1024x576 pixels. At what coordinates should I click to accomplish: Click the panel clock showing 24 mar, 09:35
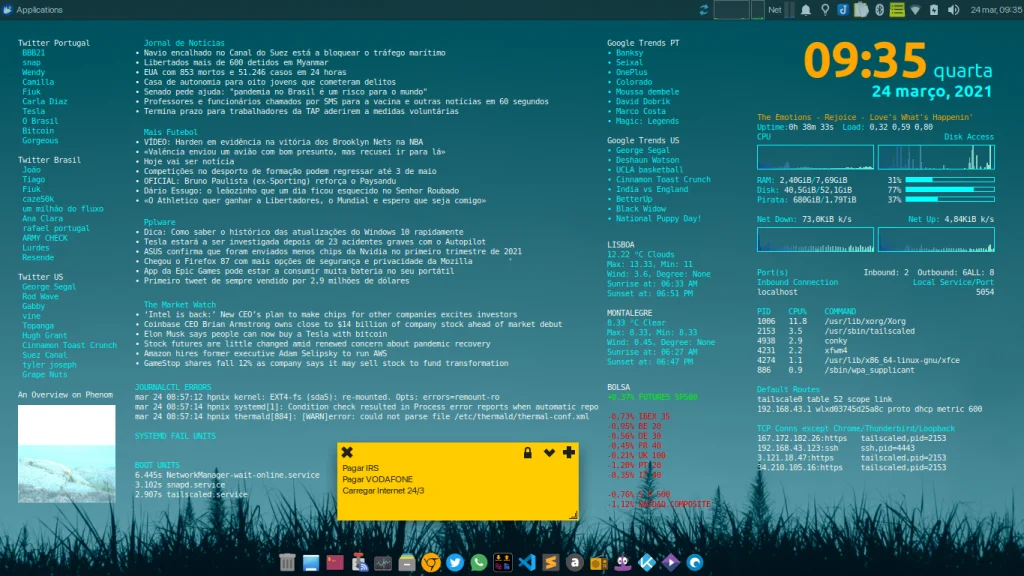996,10
